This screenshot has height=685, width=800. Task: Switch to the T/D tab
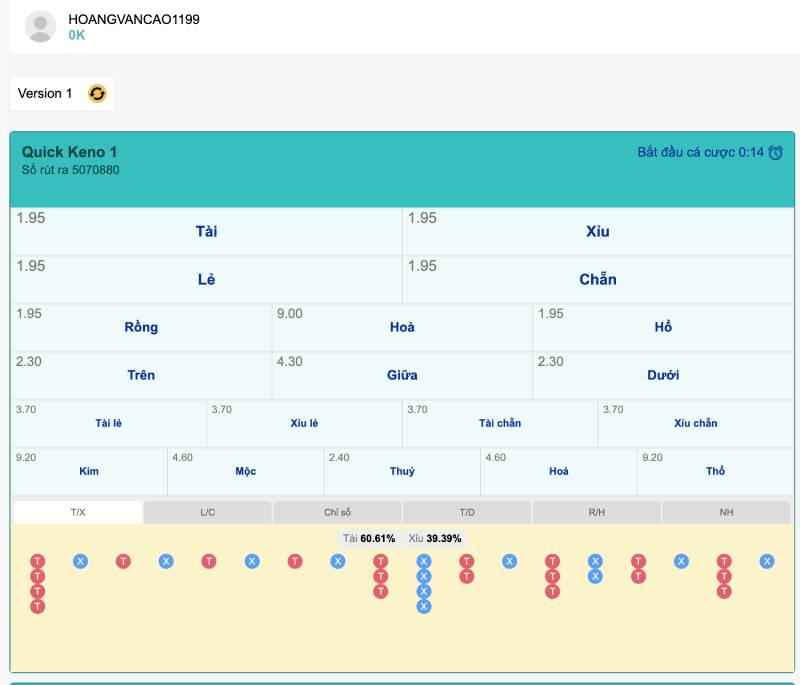[x=467, y=512]
